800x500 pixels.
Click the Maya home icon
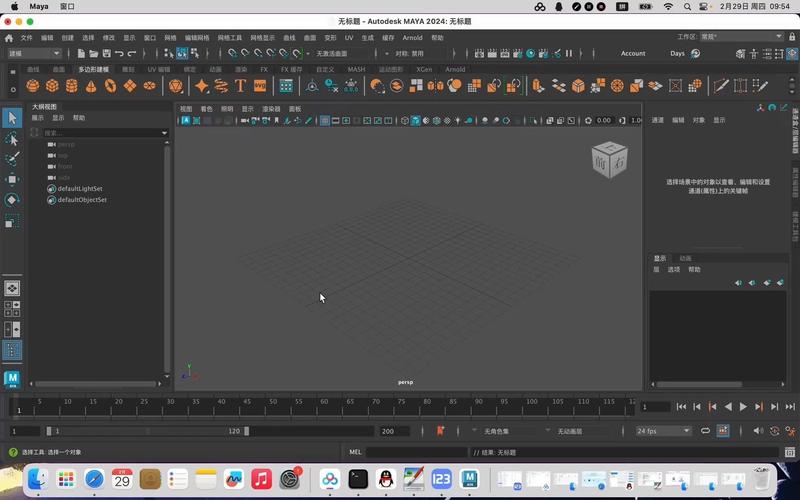point(8,38)
